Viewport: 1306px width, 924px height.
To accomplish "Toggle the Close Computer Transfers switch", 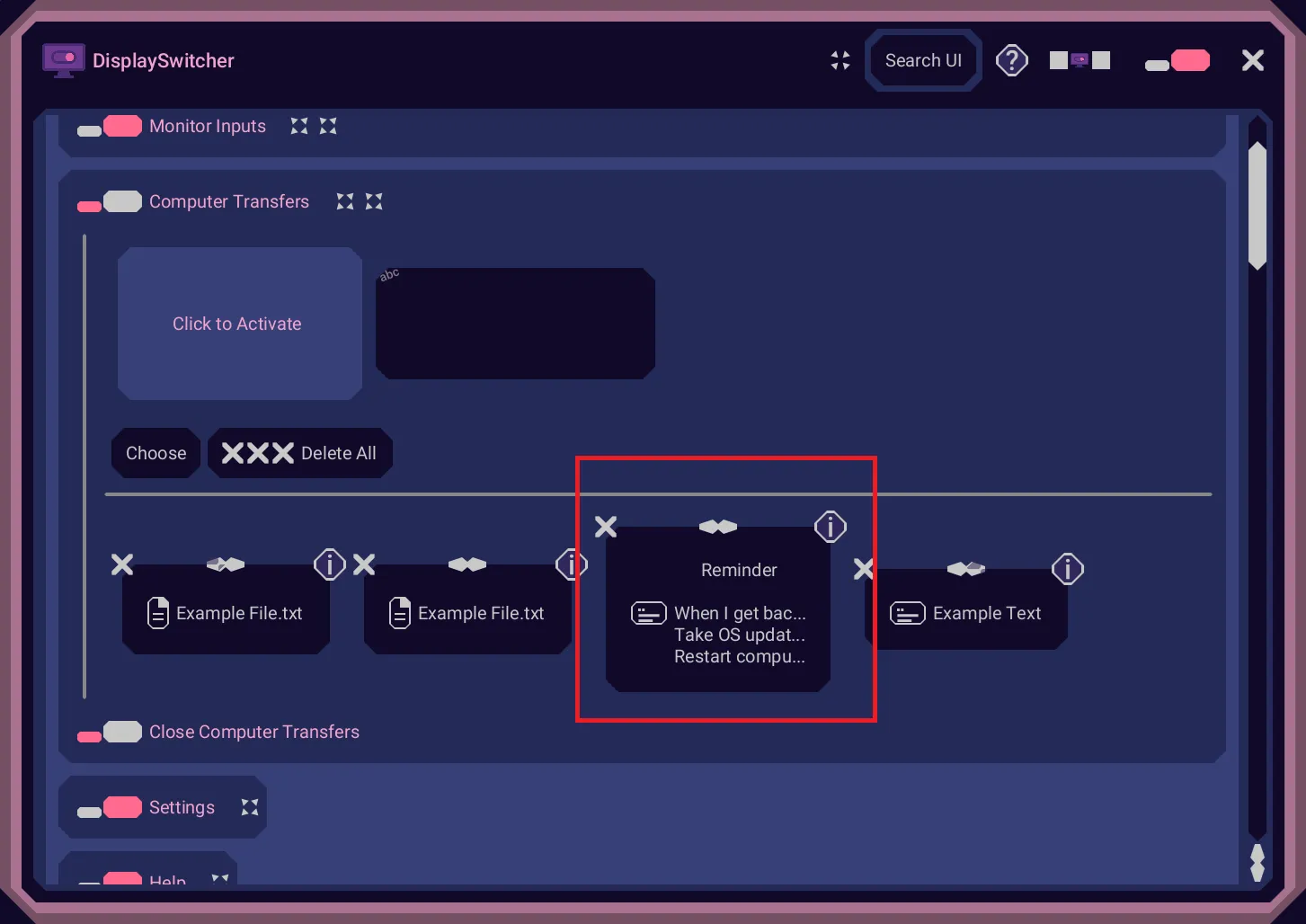I will click(110, 732).
